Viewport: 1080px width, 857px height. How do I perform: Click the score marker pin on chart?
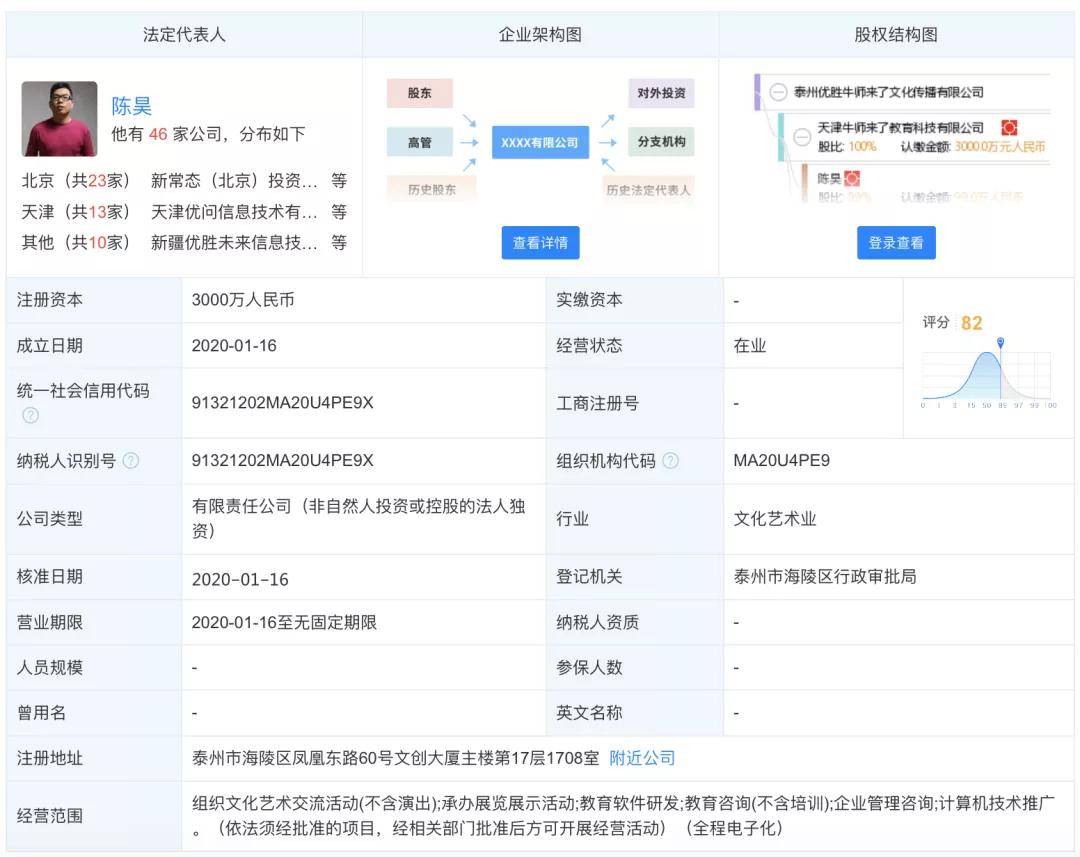pos(1000,342)
